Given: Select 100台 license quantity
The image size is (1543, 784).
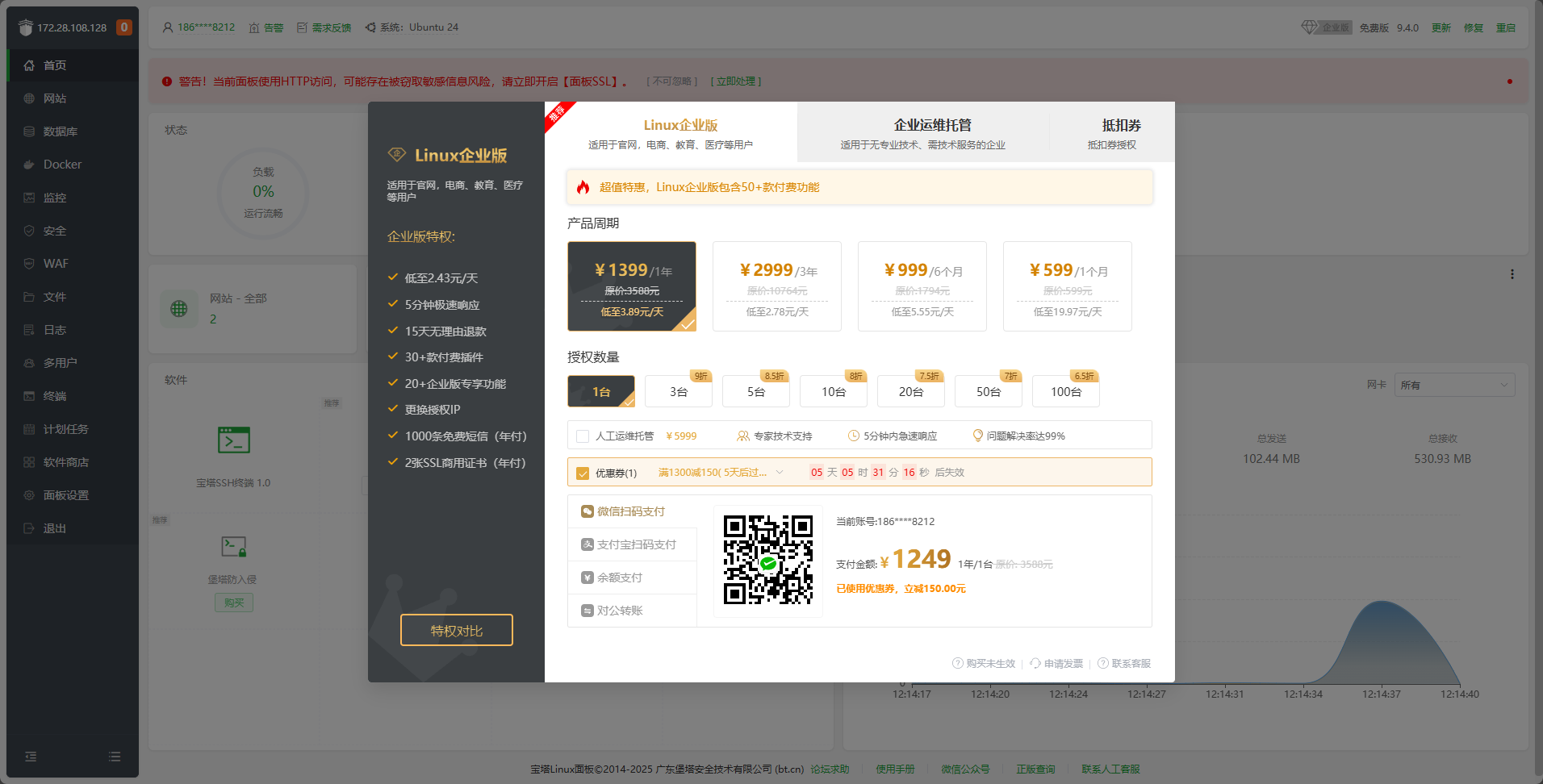Looking at the screenshot, I should [1066, 391].
